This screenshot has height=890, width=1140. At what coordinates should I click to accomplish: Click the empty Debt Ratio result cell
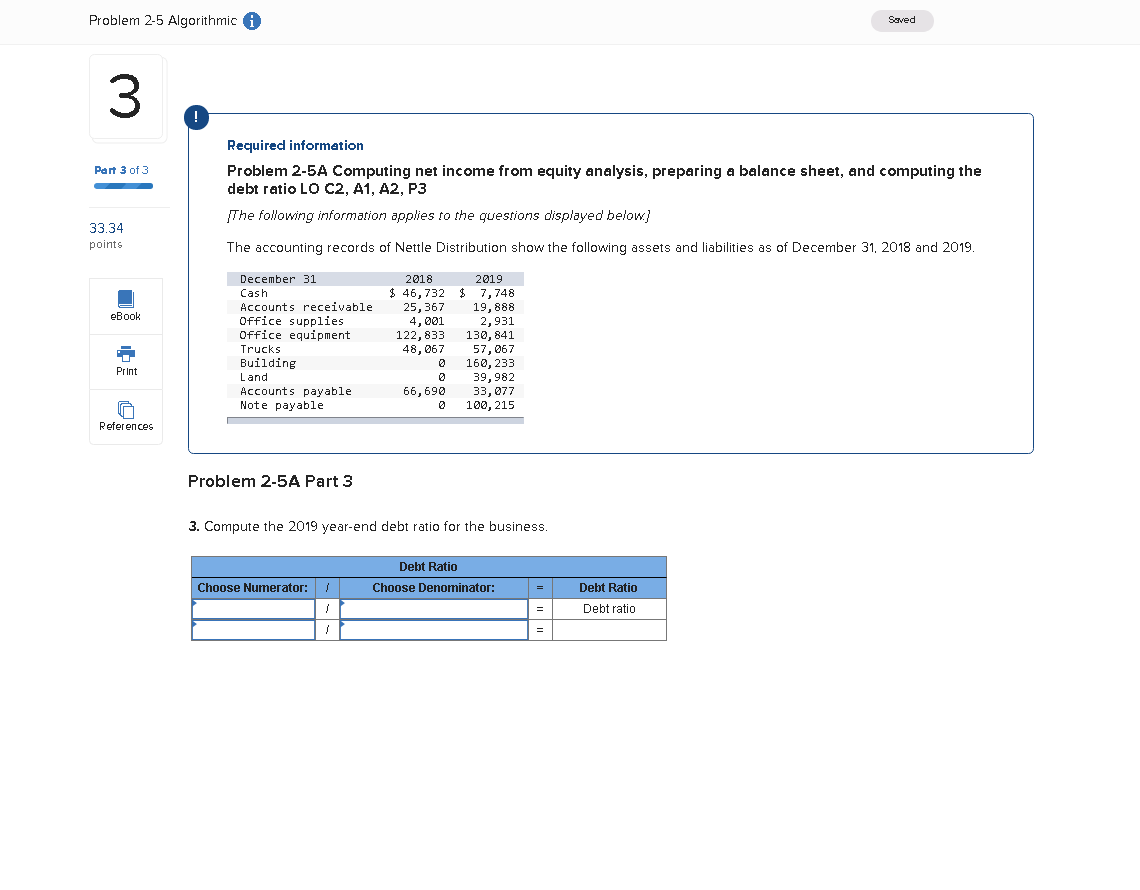click(x=609, y=630)
